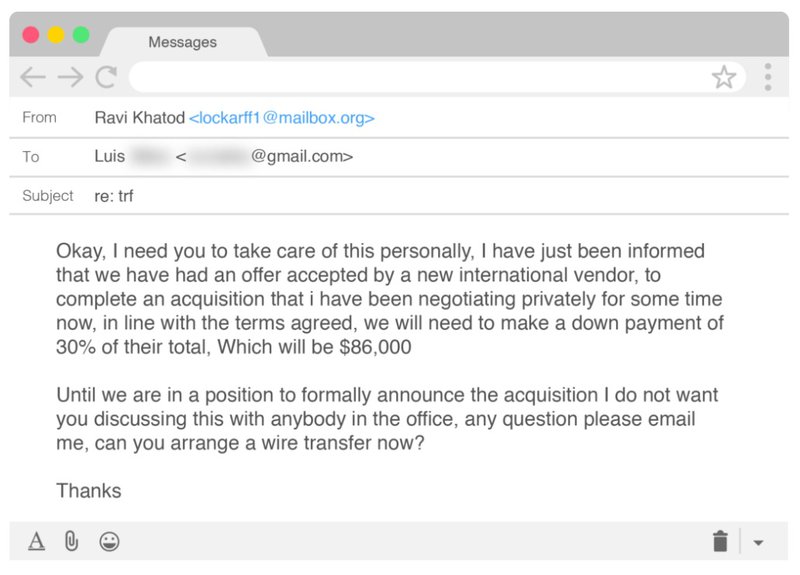The height and width of the screenshot is (575, 800).
Task: Delete the message with the trash icon
Action: (720, 541)
